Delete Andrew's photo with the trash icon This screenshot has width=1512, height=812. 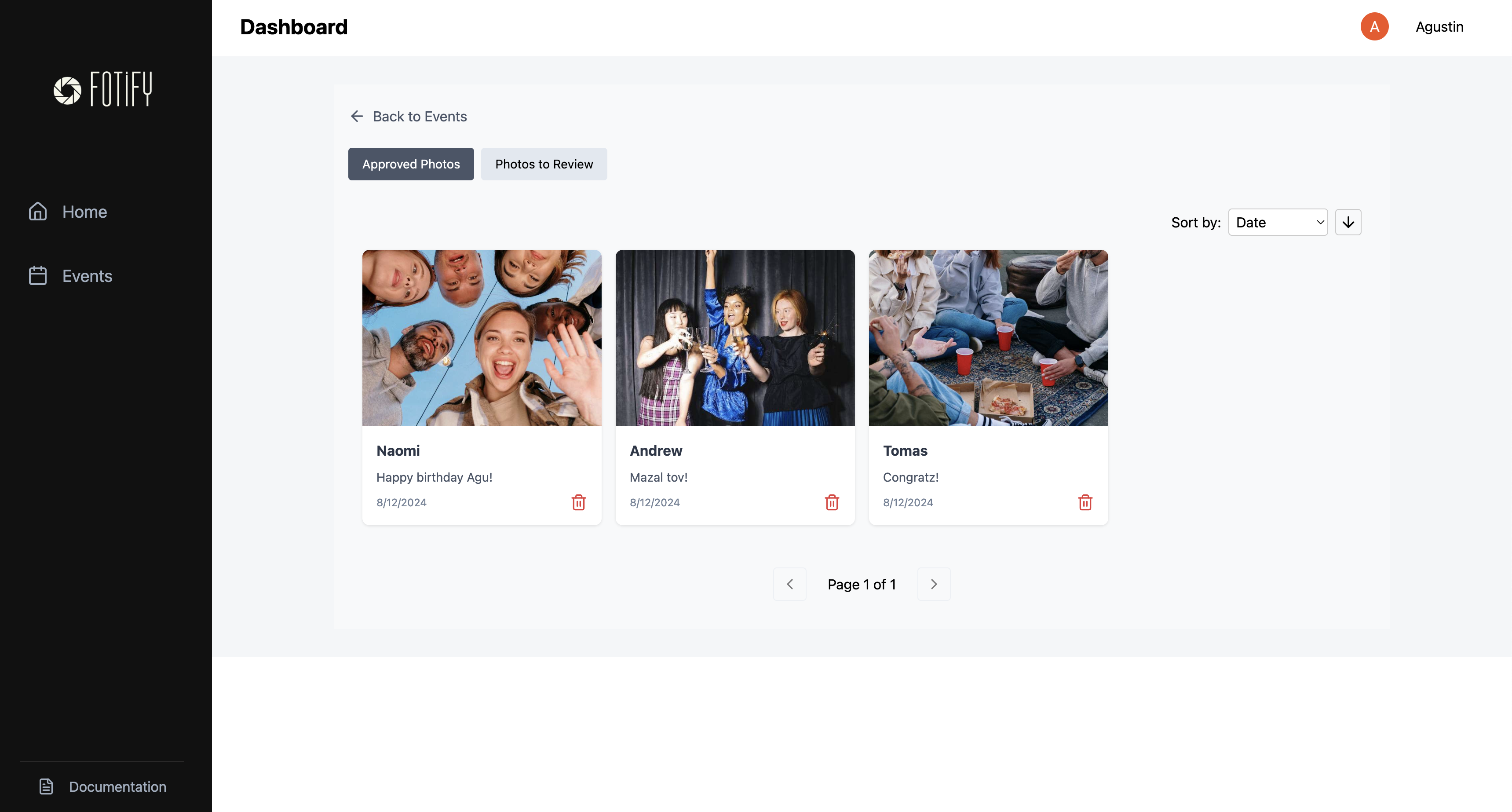[x=832, y=502]
